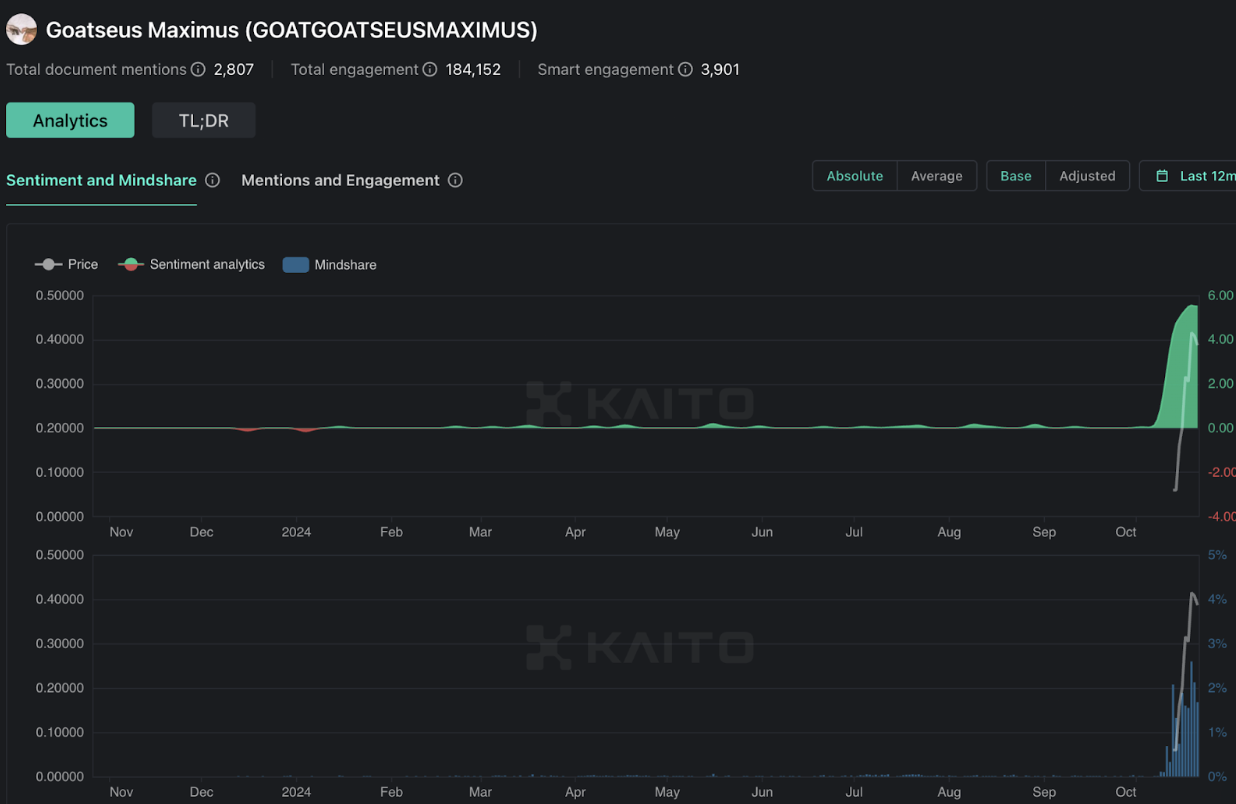Screen dimensions: 1236x804
Task: Switch to the Adjusted option
Action: tap(1087, 176)
